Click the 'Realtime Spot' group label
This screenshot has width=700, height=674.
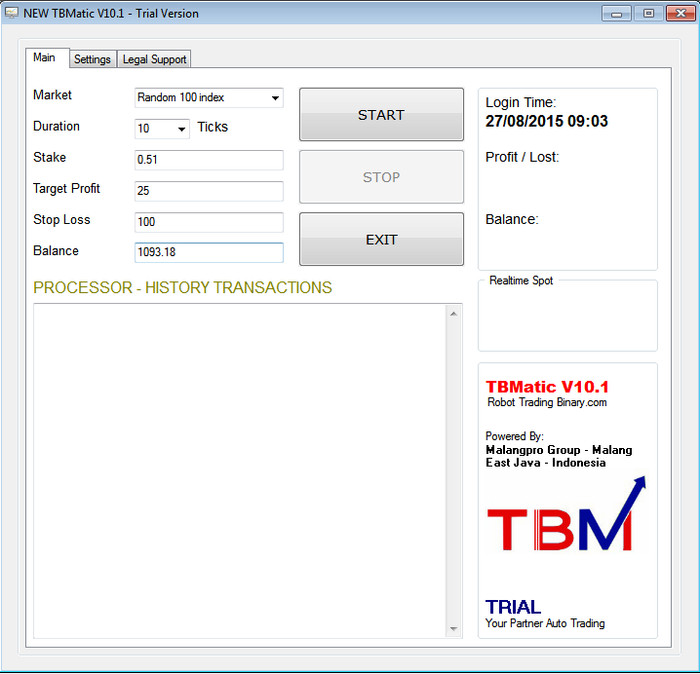click(x=521, y=280)
